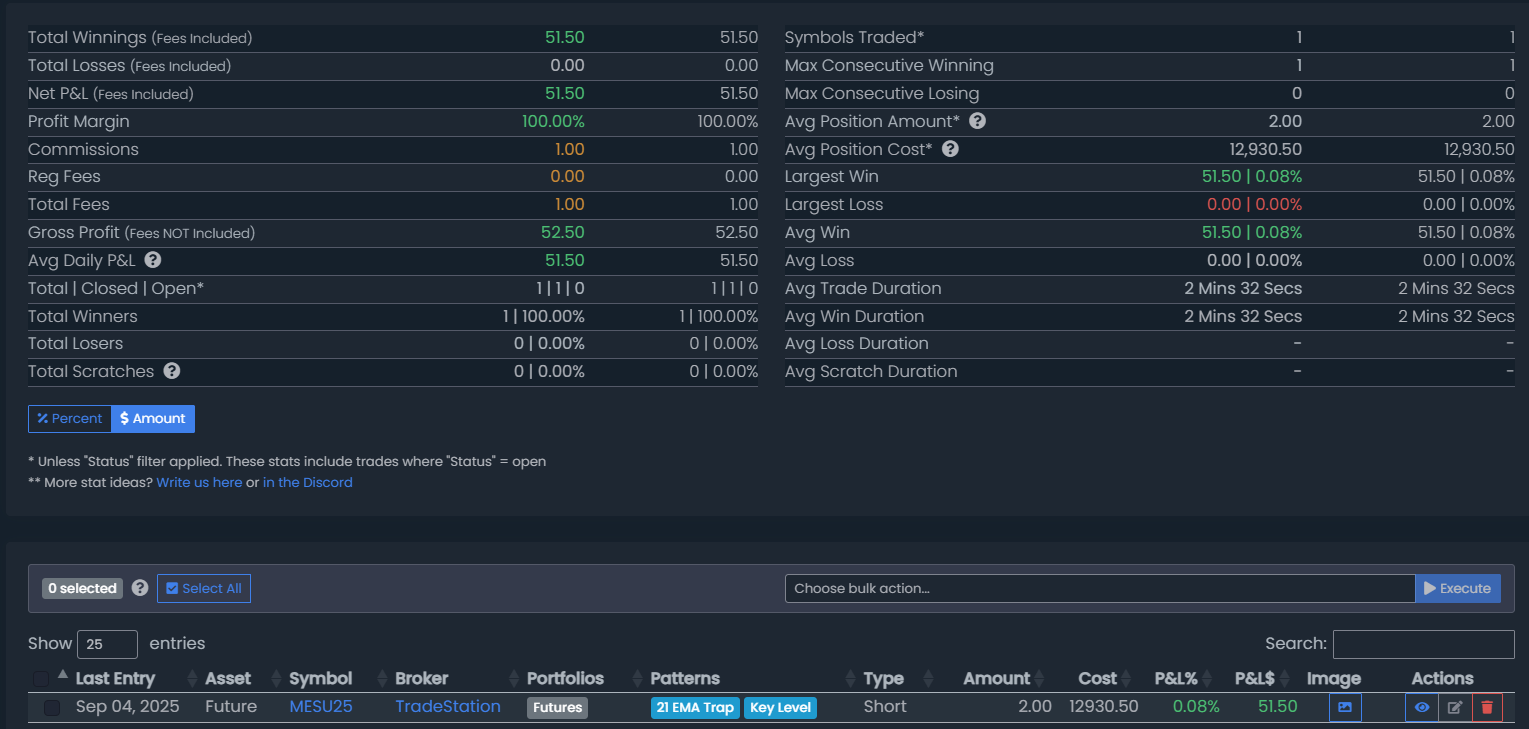Click the edit trade pencil icon

[x=1455, y=707]
